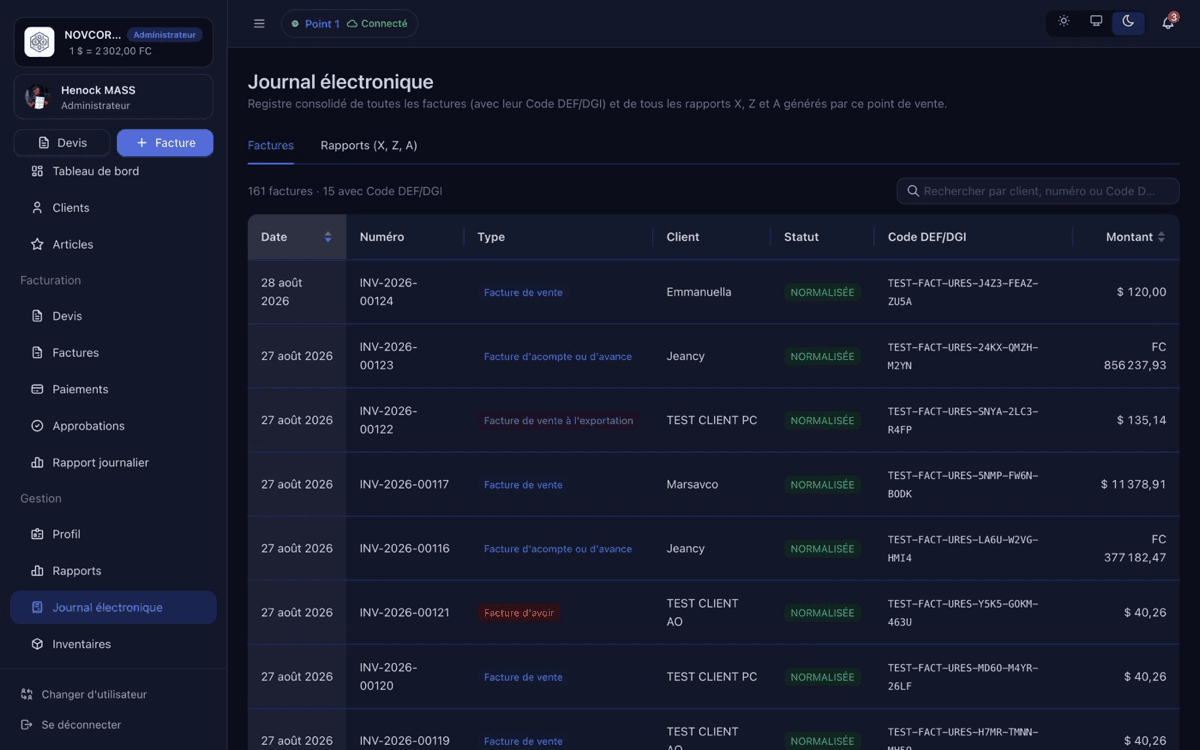
Task: Click invoice number INV-2026-00124
Action: pyautogui.click(x=388, y=292)
